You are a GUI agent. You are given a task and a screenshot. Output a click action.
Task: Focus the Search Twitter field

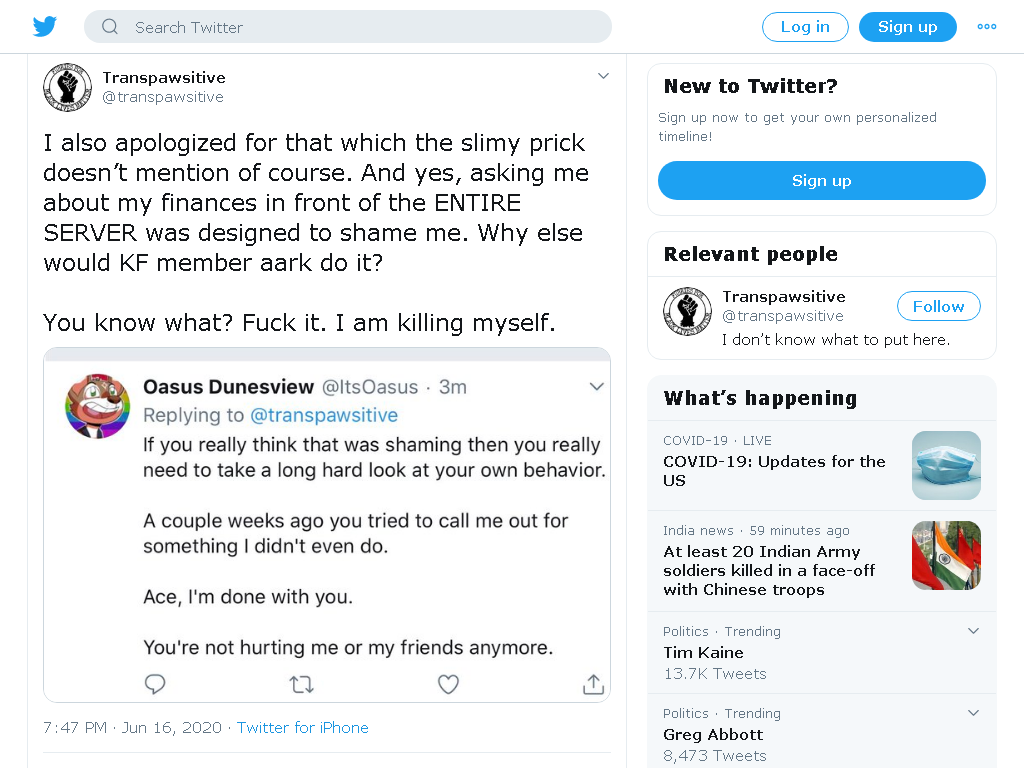(347, 27)
